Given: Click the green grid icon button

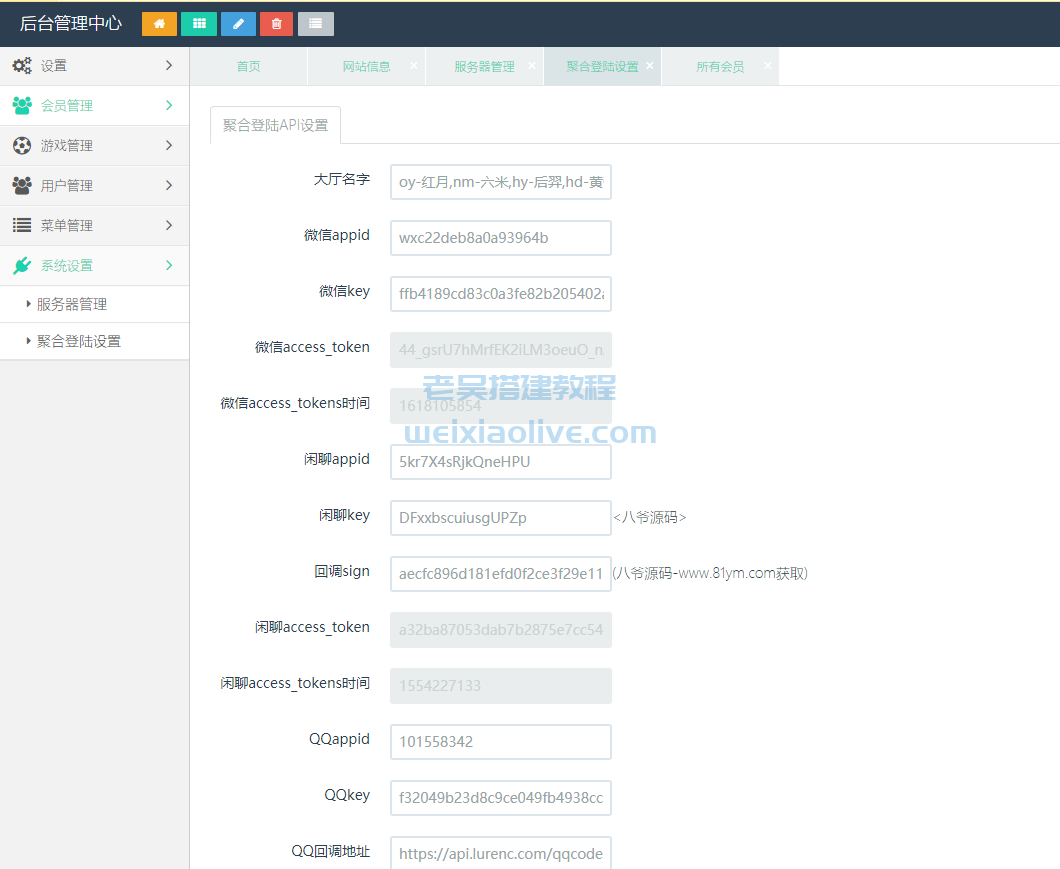Looking at the screenshot, I should point(199,24).
